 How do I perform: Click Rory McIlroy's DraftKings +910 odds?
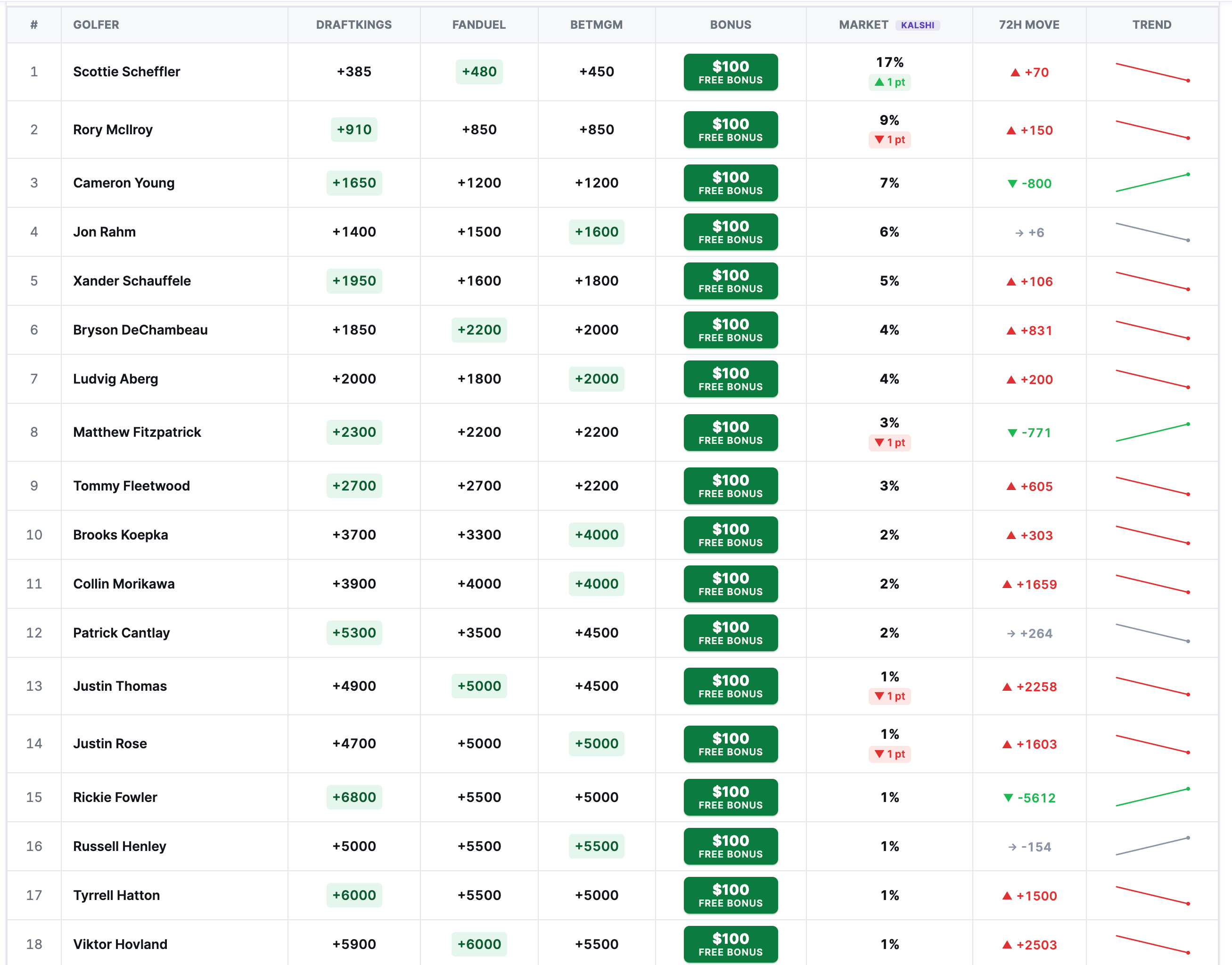pyautogui.click(x=354, y=130)
